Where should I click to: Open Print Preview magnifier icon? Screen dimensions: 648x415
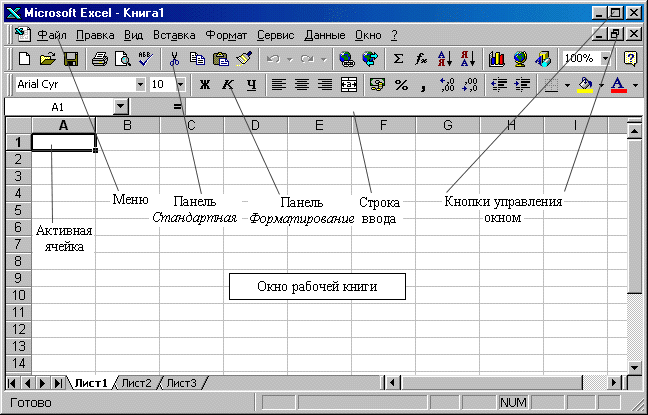(x=123, y=59)
